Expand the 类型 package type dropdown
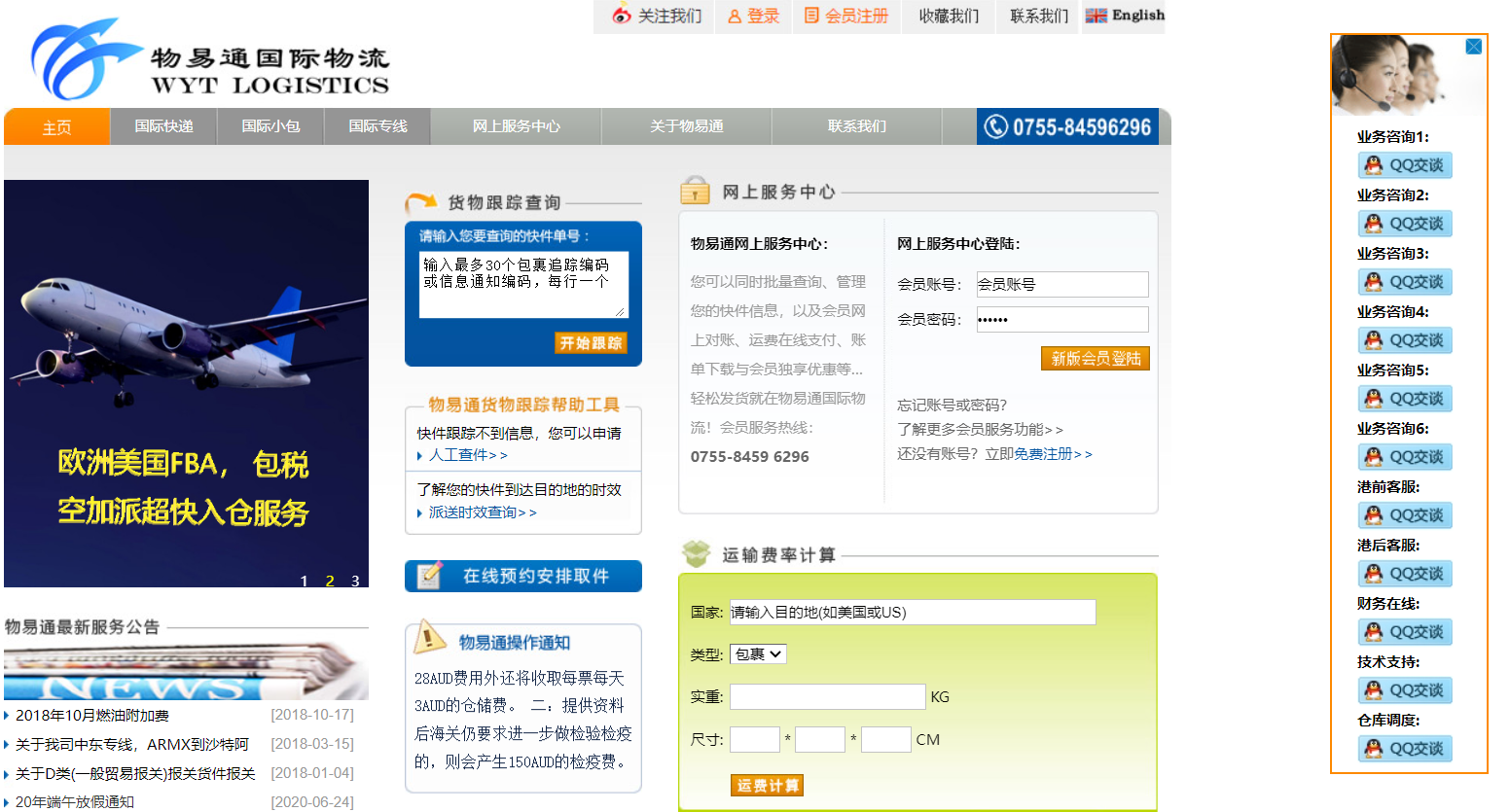Screen dimensions: 1510x812 [x=758, y=654]
